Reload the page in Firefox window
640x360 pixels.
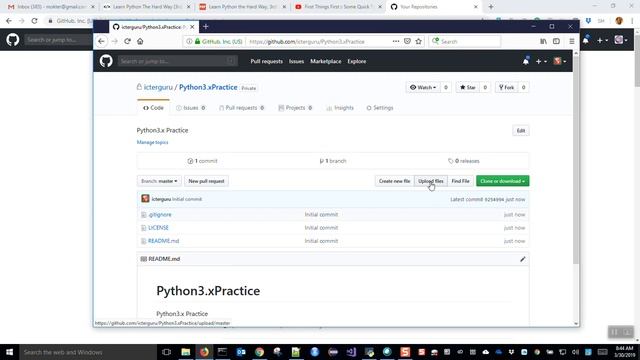click(x=127, y=41)
